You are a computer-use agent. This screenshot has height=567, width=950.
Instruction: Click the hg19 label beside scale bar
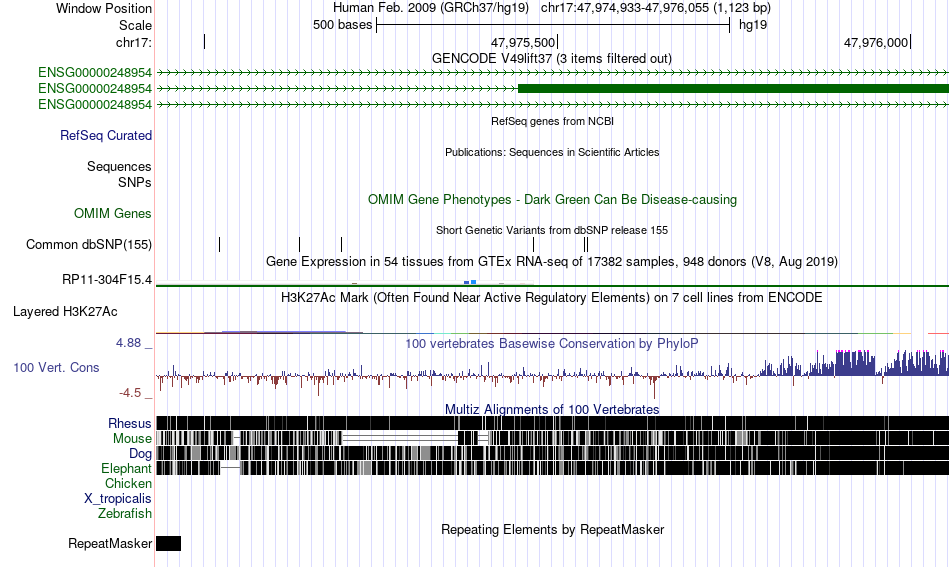[752, 25]
